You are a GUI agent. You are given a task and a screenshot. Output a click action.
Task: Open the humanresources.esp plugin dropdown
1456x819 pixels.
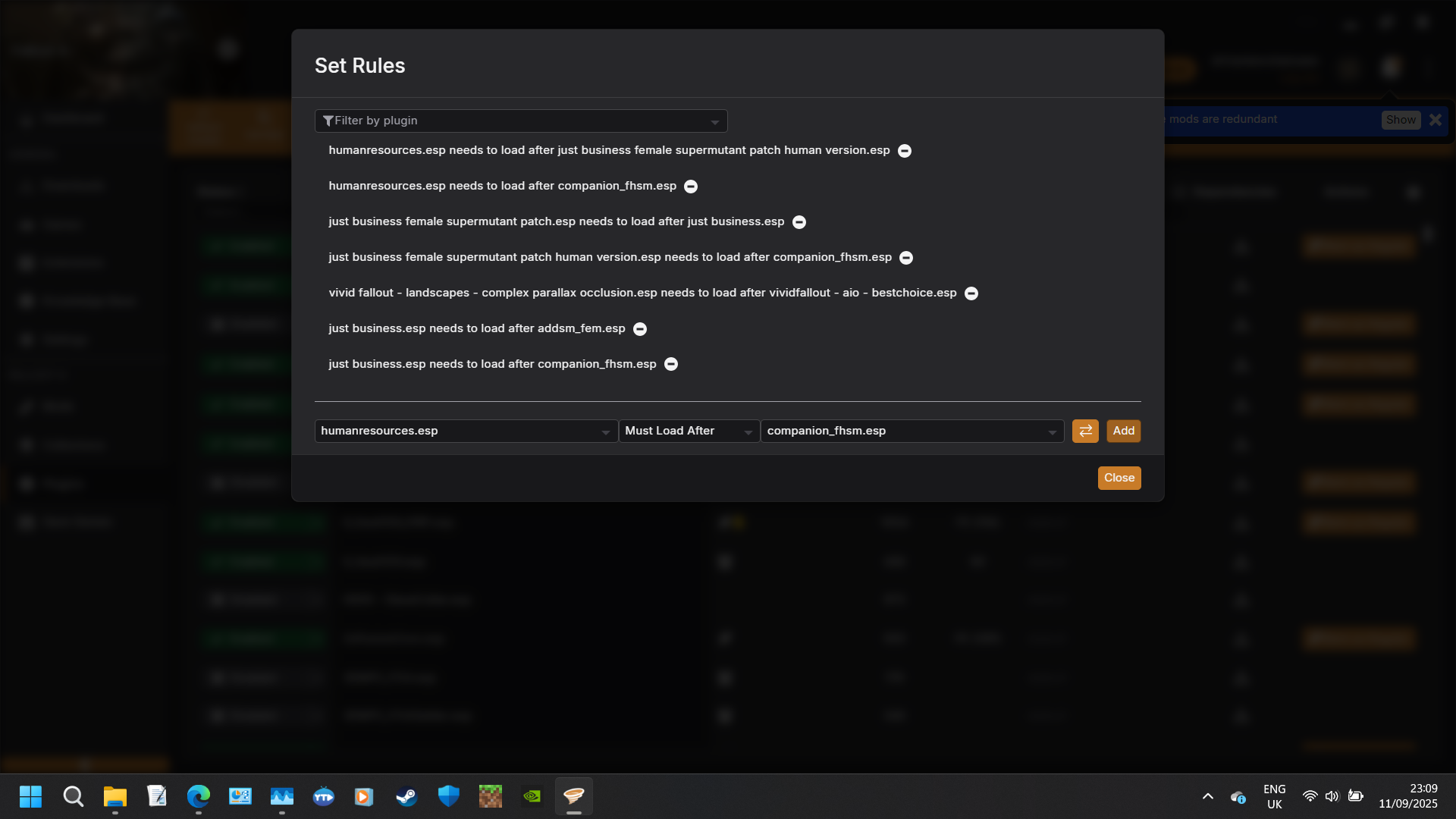click(466, 431)
